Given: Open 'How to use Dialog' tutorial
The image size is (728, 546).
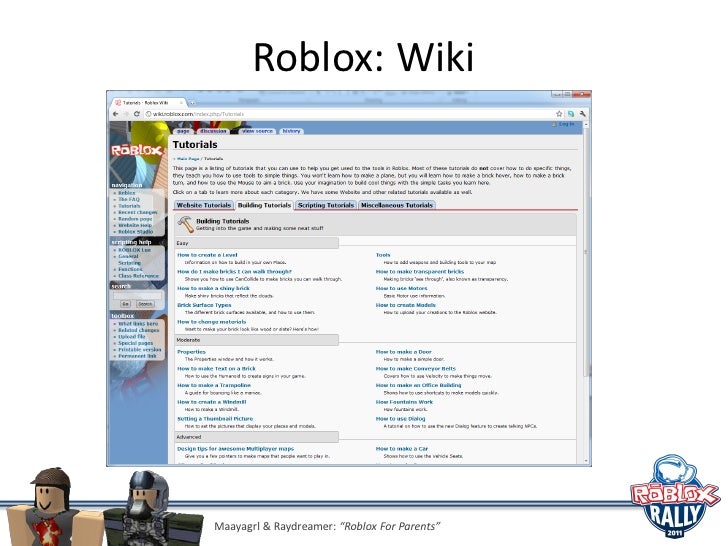Looking at the screenshot, I should click(x=401, y=419).
